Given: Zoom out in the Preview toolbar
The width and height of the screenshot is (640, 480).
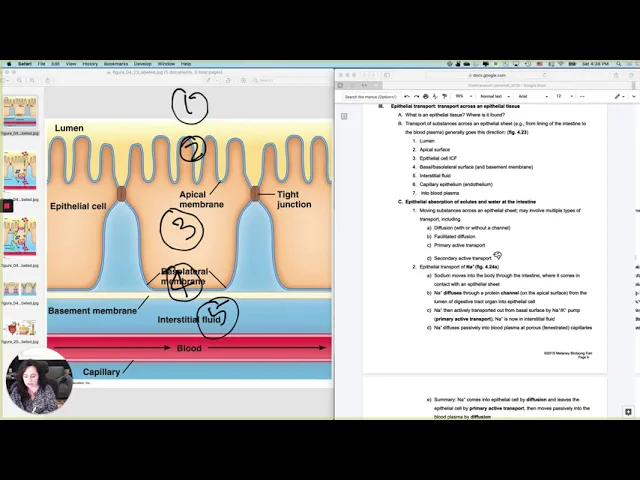Looking at the screenshot, I should click(x=19, y=80).
